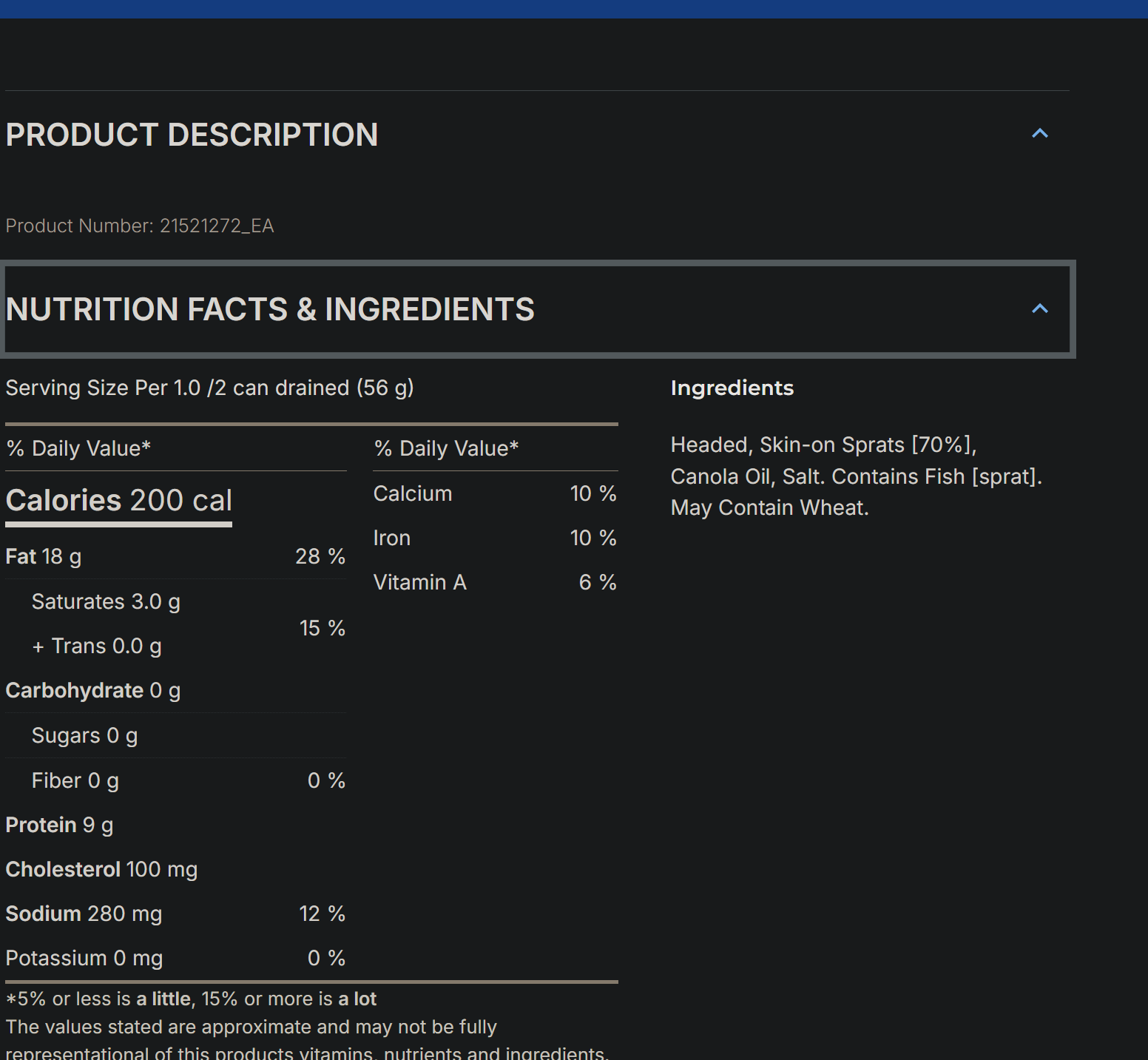Click the Fiber 0 g row

coord(175,780)
